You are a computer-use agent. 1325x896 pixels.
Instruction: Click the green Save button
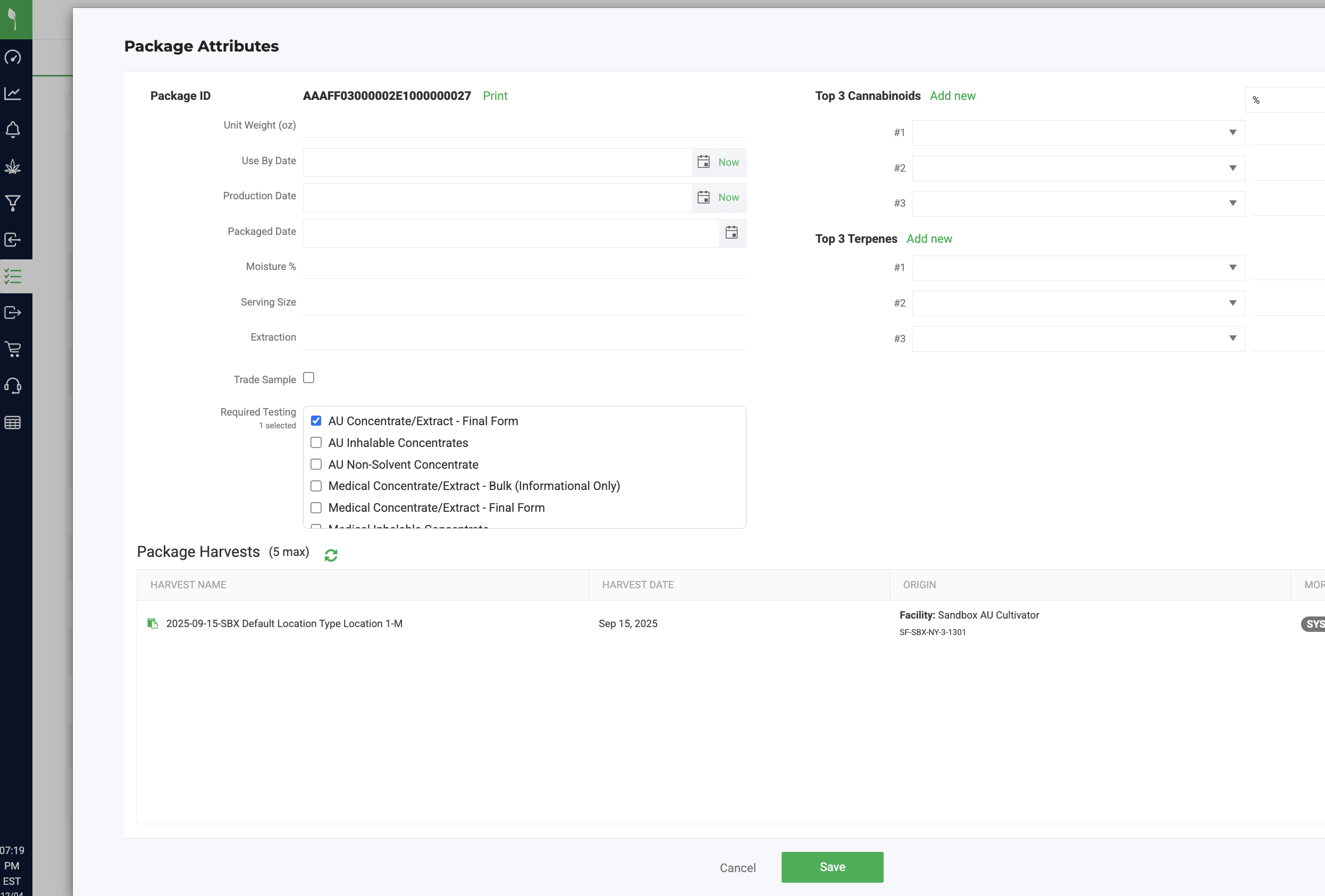click(832, 866)
